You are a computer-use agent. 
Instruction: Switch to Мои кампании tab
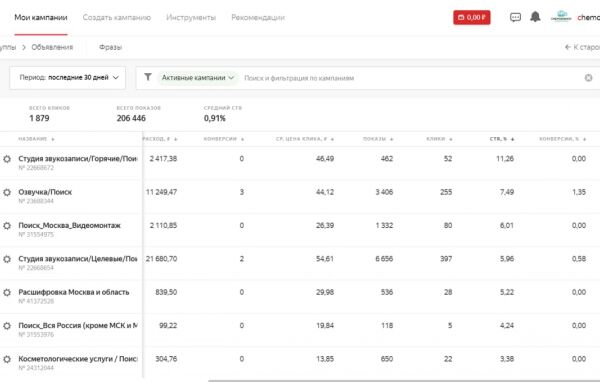41,18
